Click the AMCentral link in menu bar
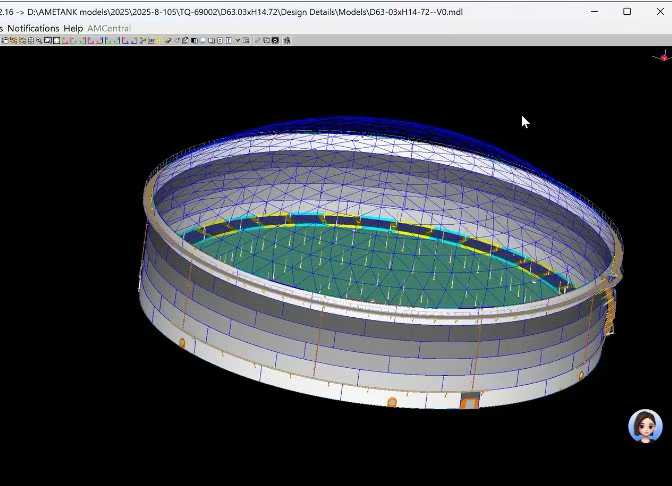Image resolution: width=672 pixels, height=486 pixels. (x=108, y=28)
